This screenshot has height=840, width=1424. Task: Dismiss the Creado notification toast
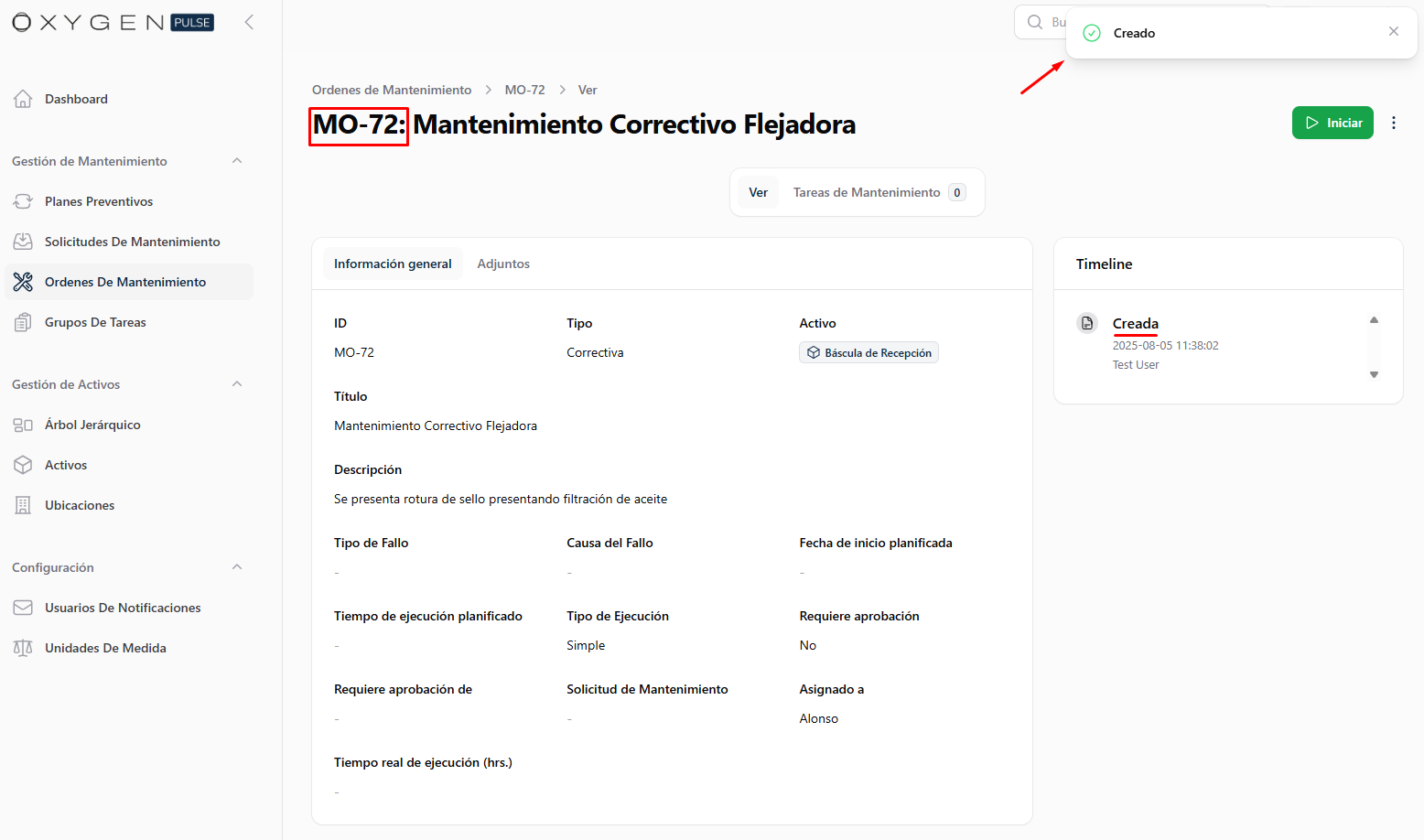point(1393,32)
